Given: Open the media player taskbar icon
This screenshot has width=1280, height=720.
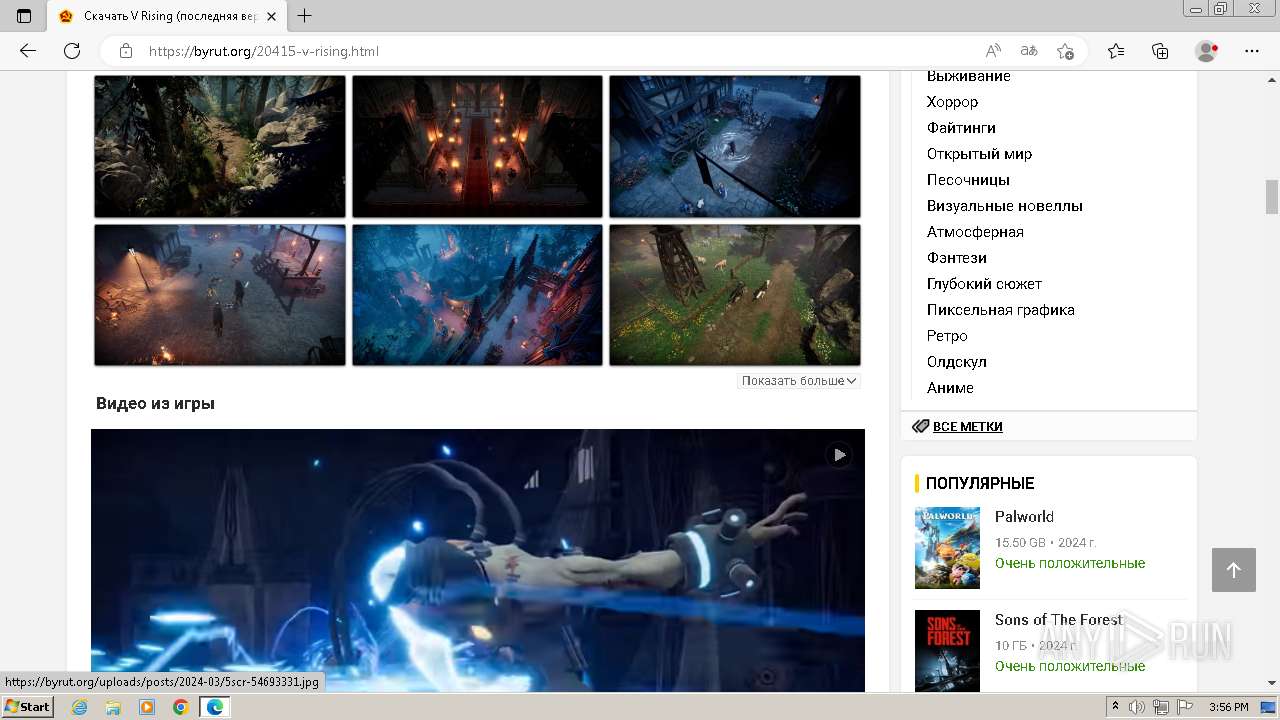Looking at the screenshot, I should 147,707.
